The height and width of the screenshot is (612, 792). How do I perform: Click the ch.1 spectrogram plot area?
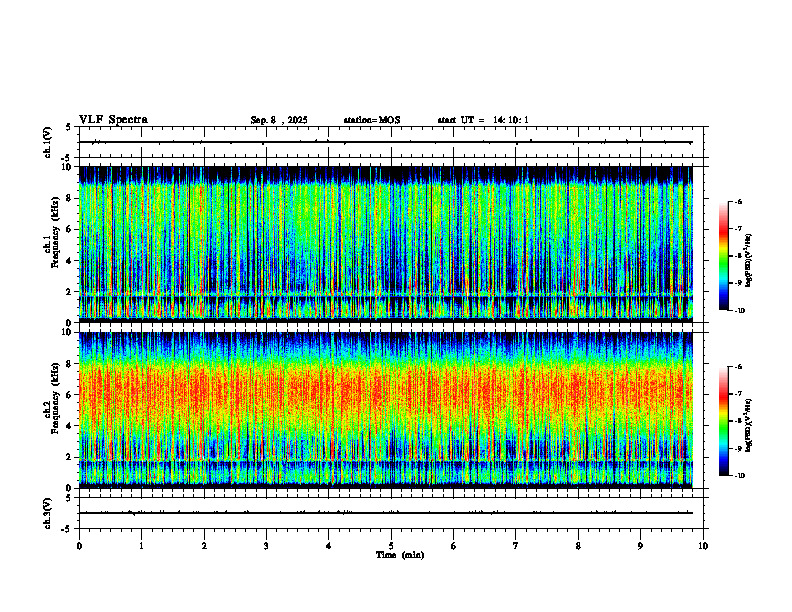[x=386, y=244]
